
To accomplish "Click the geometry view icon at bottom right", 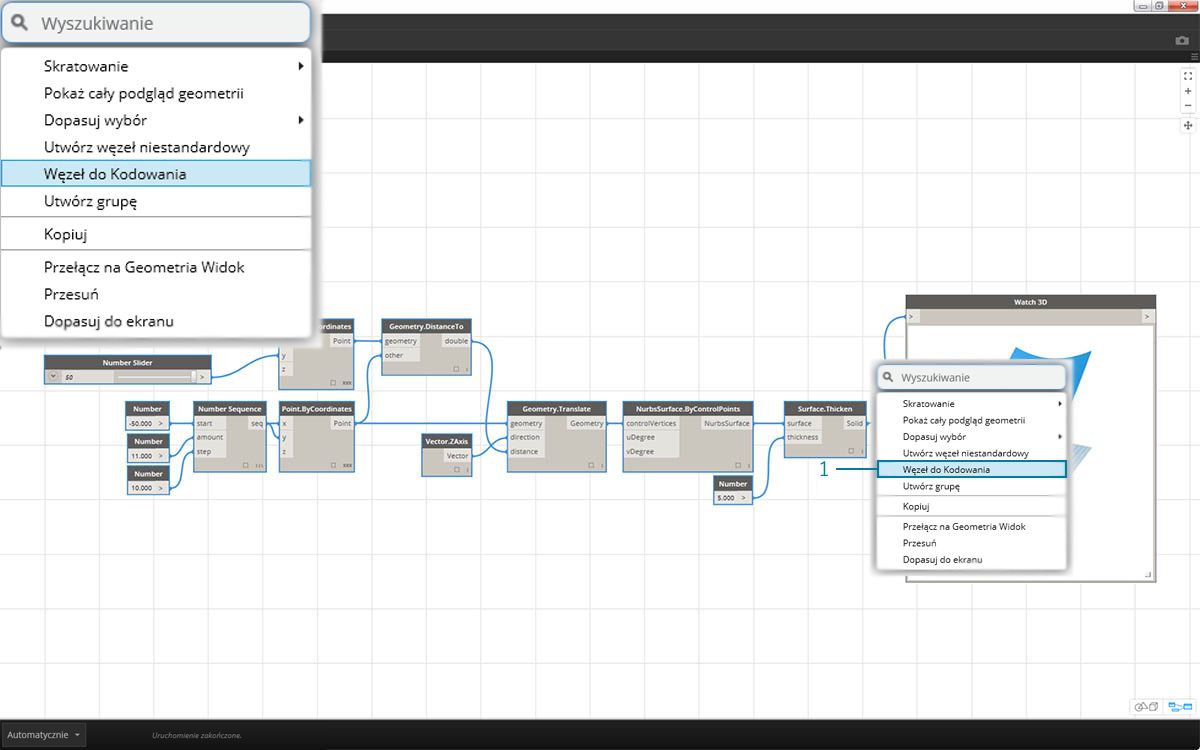I will click(1146, 707).
